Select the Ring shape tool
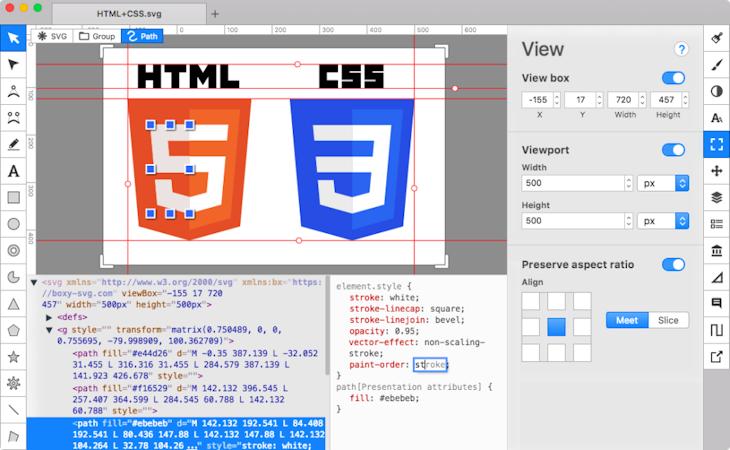The image size is (730, 450). 13,250
